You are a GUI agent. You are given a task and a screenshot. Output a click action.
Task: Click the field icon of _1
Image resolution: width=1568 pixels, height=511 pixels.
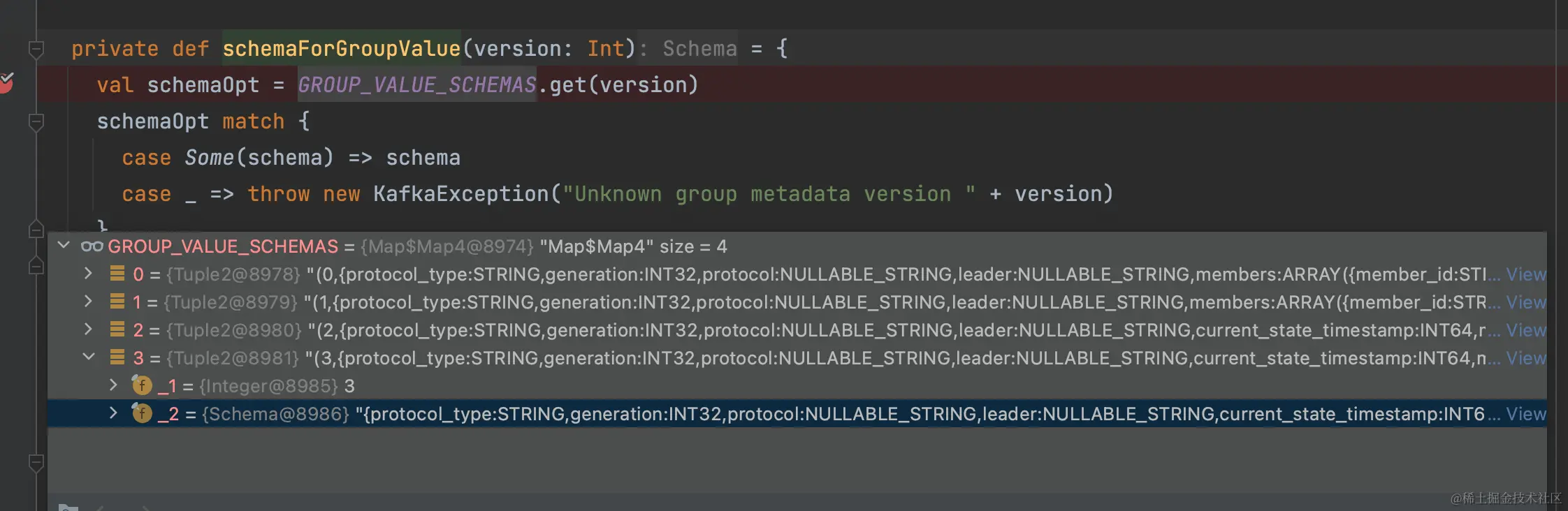tap(142, 385)
